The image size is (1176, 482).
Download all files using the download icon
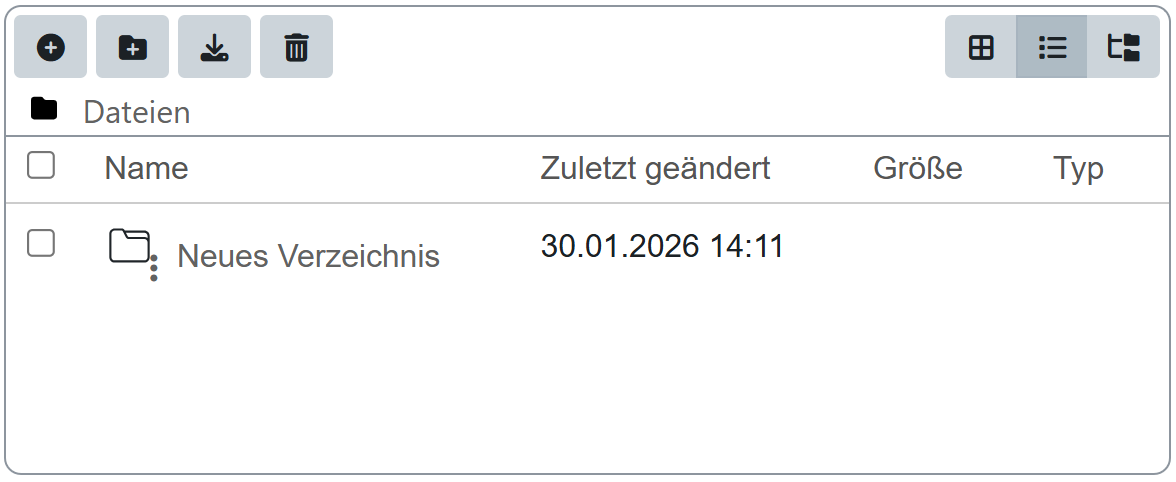[x=214, y=47]
